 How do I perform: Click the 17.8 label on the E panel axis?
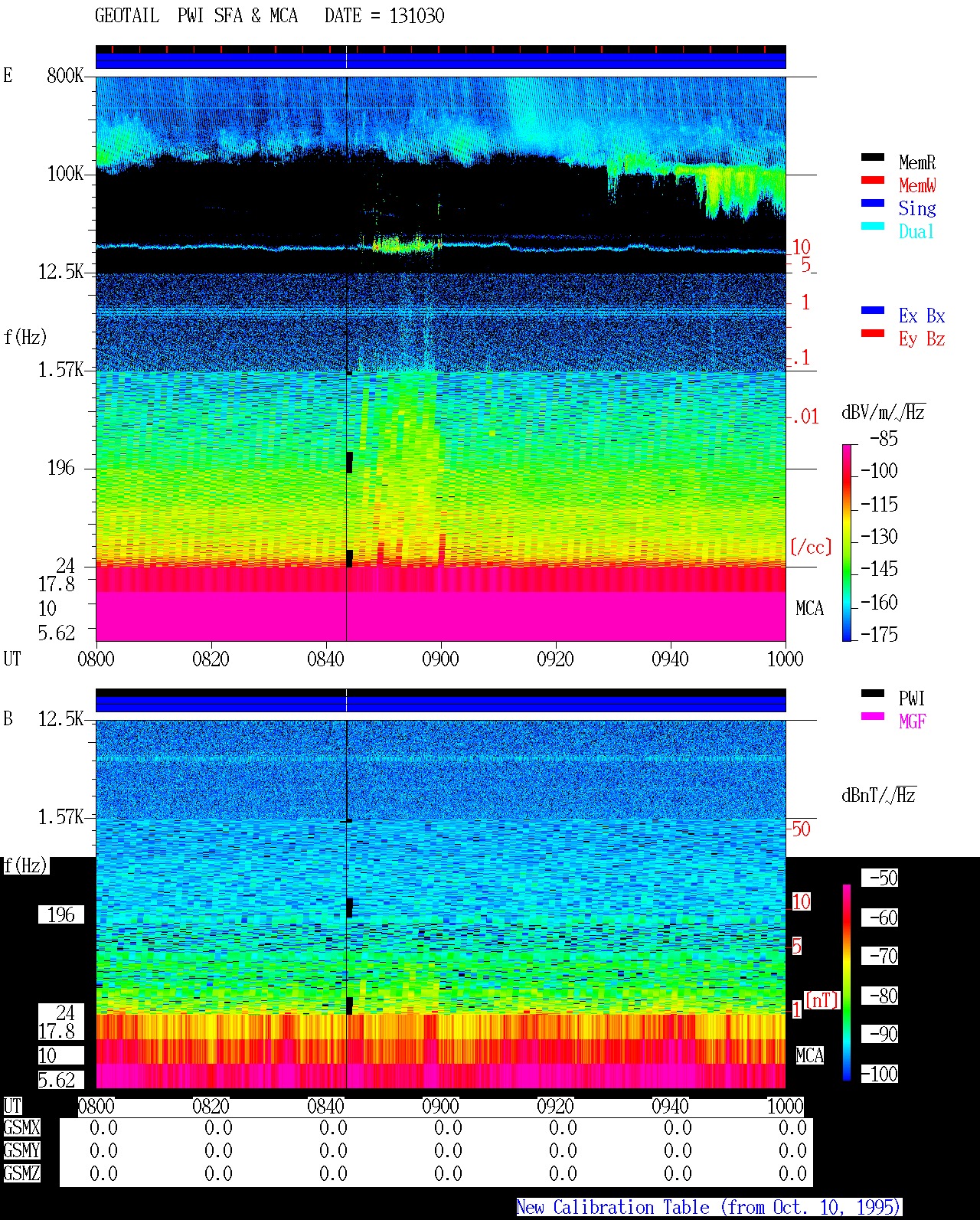pyautogui.click(x=57, y=584)
